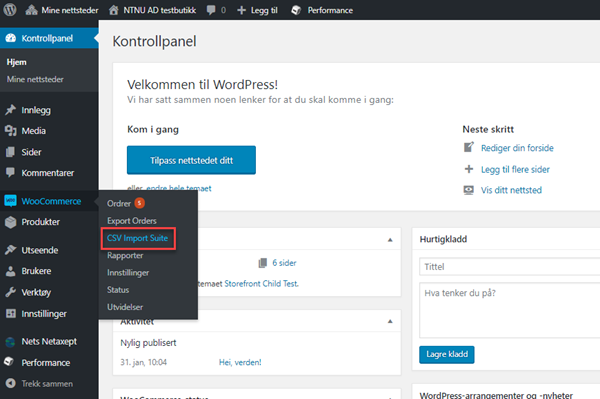
Task: Collapse the overview panel above Aktivitet
Action: pos(390,240)
